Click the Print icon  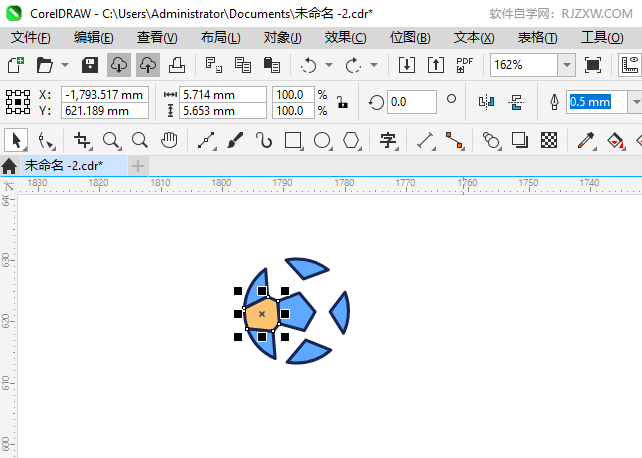coord(177,65)
